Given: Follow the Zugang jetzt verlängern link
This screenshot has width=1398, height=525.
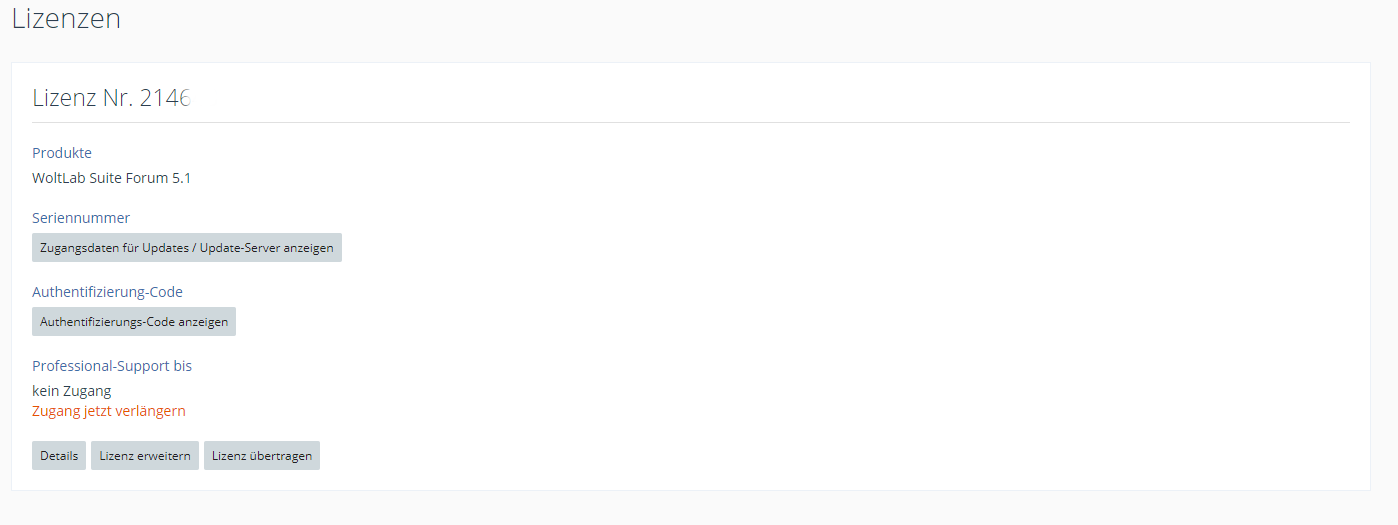Looking at the screenshot, I should click(109, 411).
